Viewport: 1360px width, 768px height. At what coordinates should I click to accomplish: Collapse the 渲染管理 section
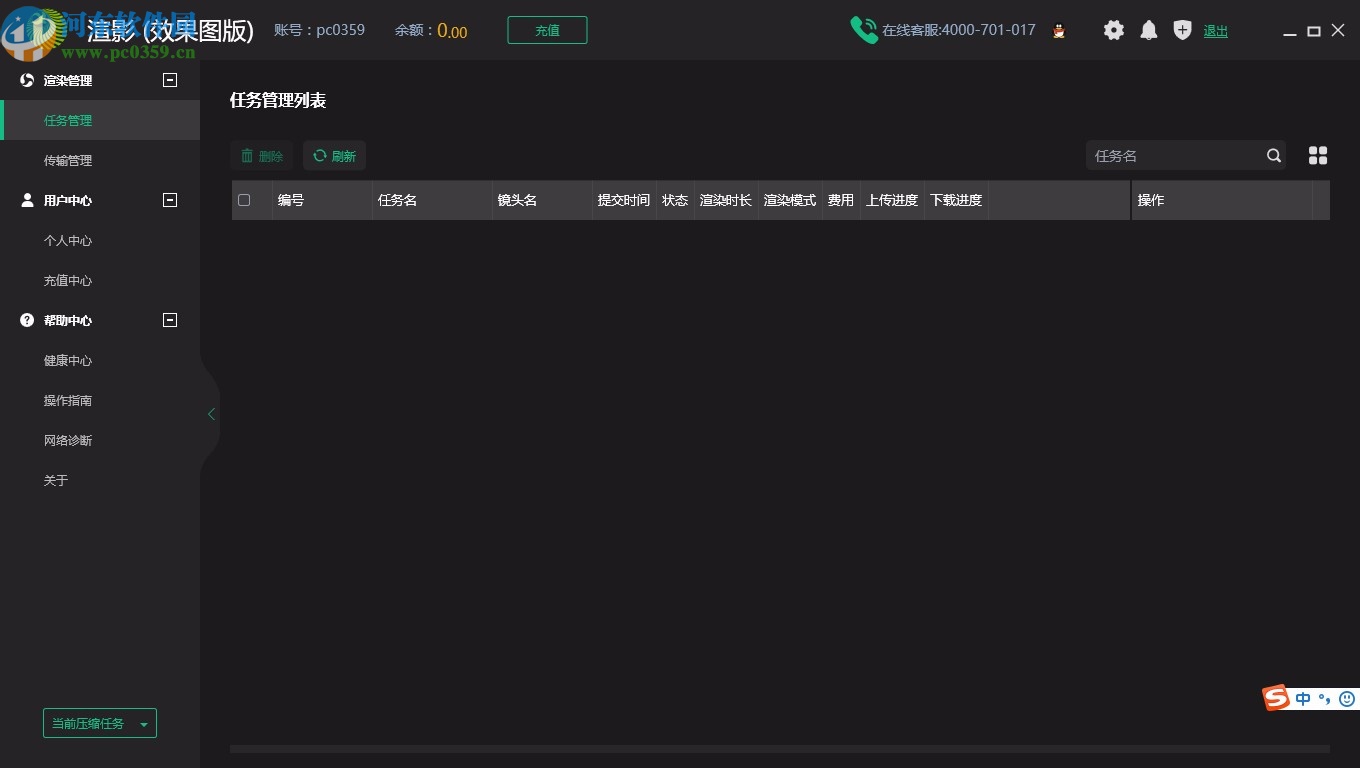170,80
